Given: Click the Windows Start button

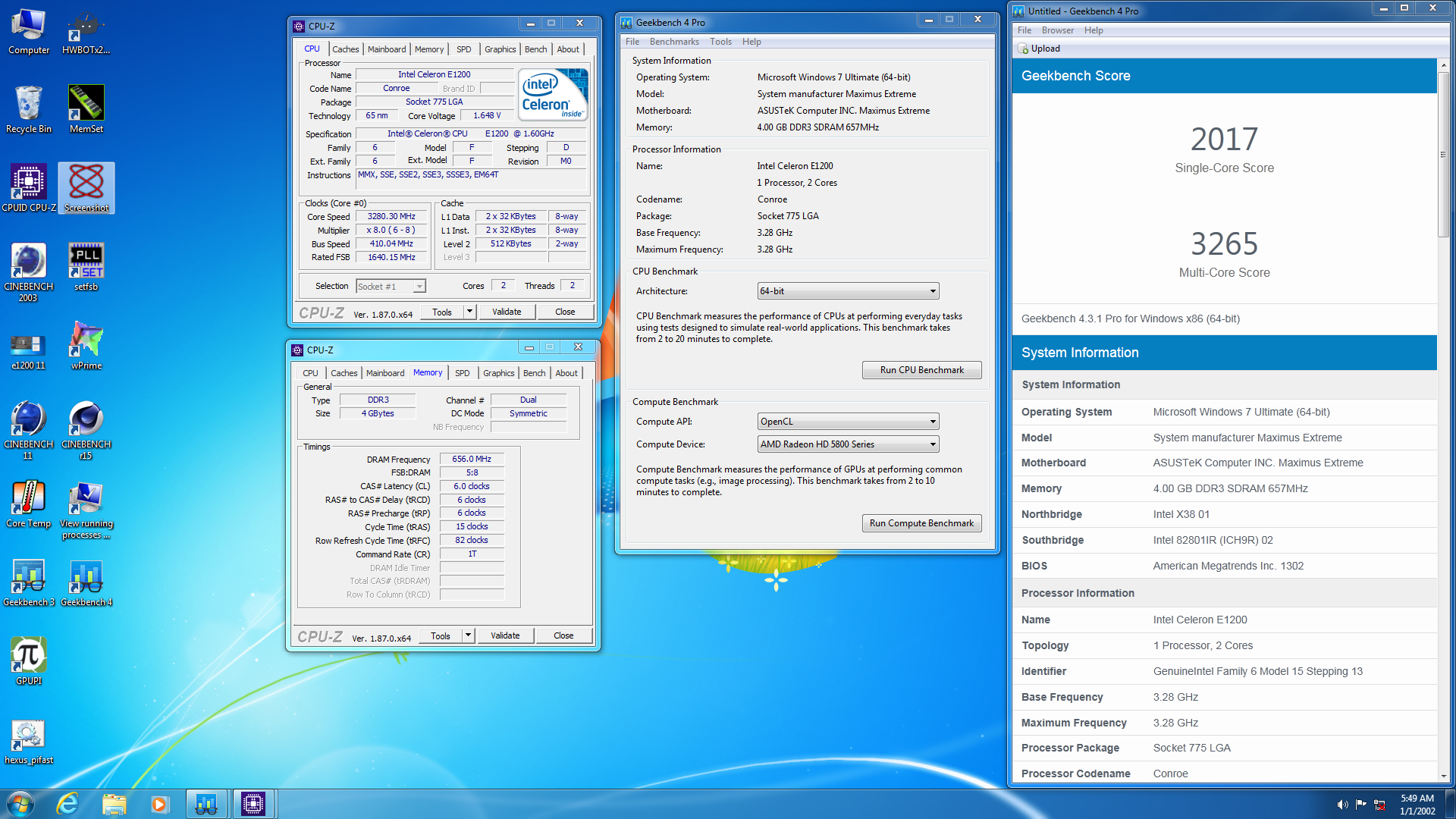Looking at the screenshot, I should coord(20,804).
